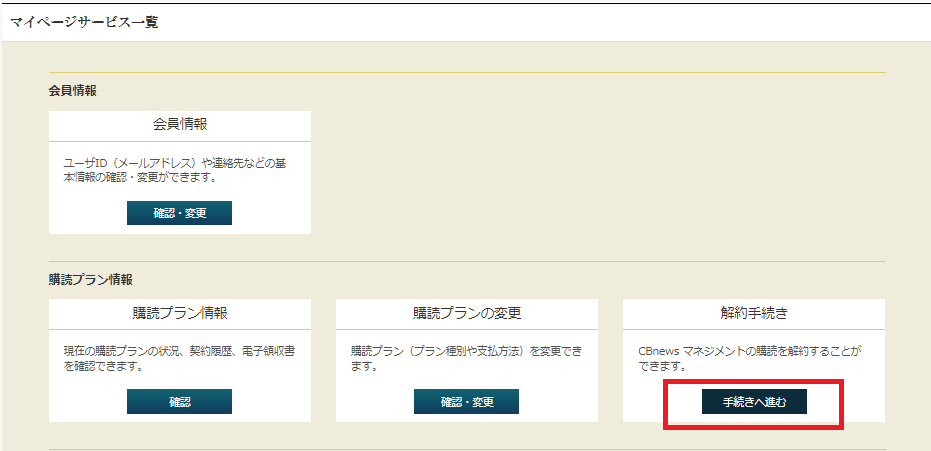The image size is (931, 451).
Task: Select the 購読プラン情報 card title
Action: tap(180, 313)
